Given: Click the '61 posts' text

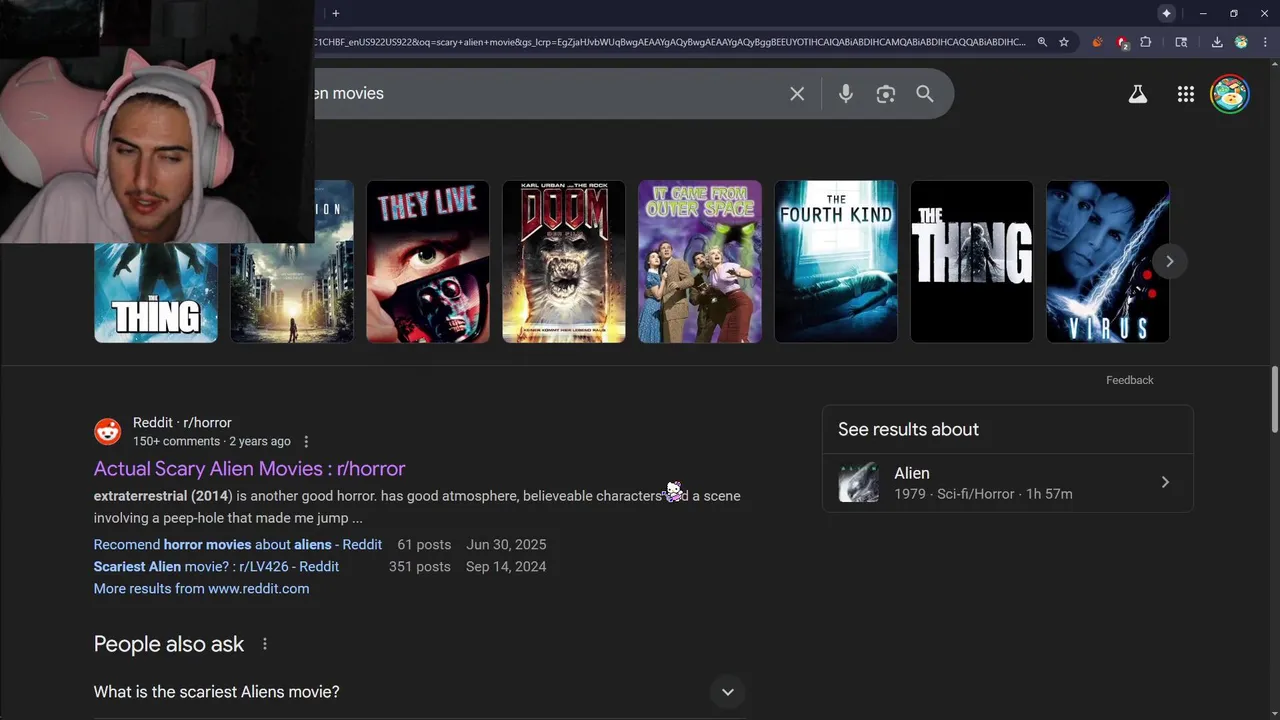Looking at the screenshot, I should click(x=424, y=544).
